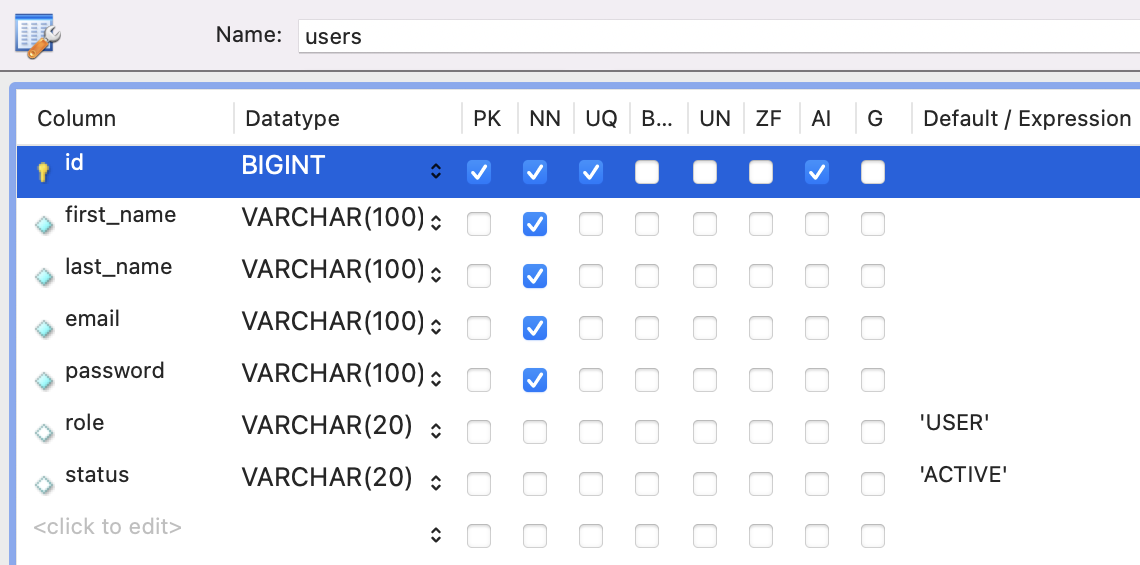The image size is (1140, 565).
Task: Click the diamond icon beside first_name
Action: [44, 225]
